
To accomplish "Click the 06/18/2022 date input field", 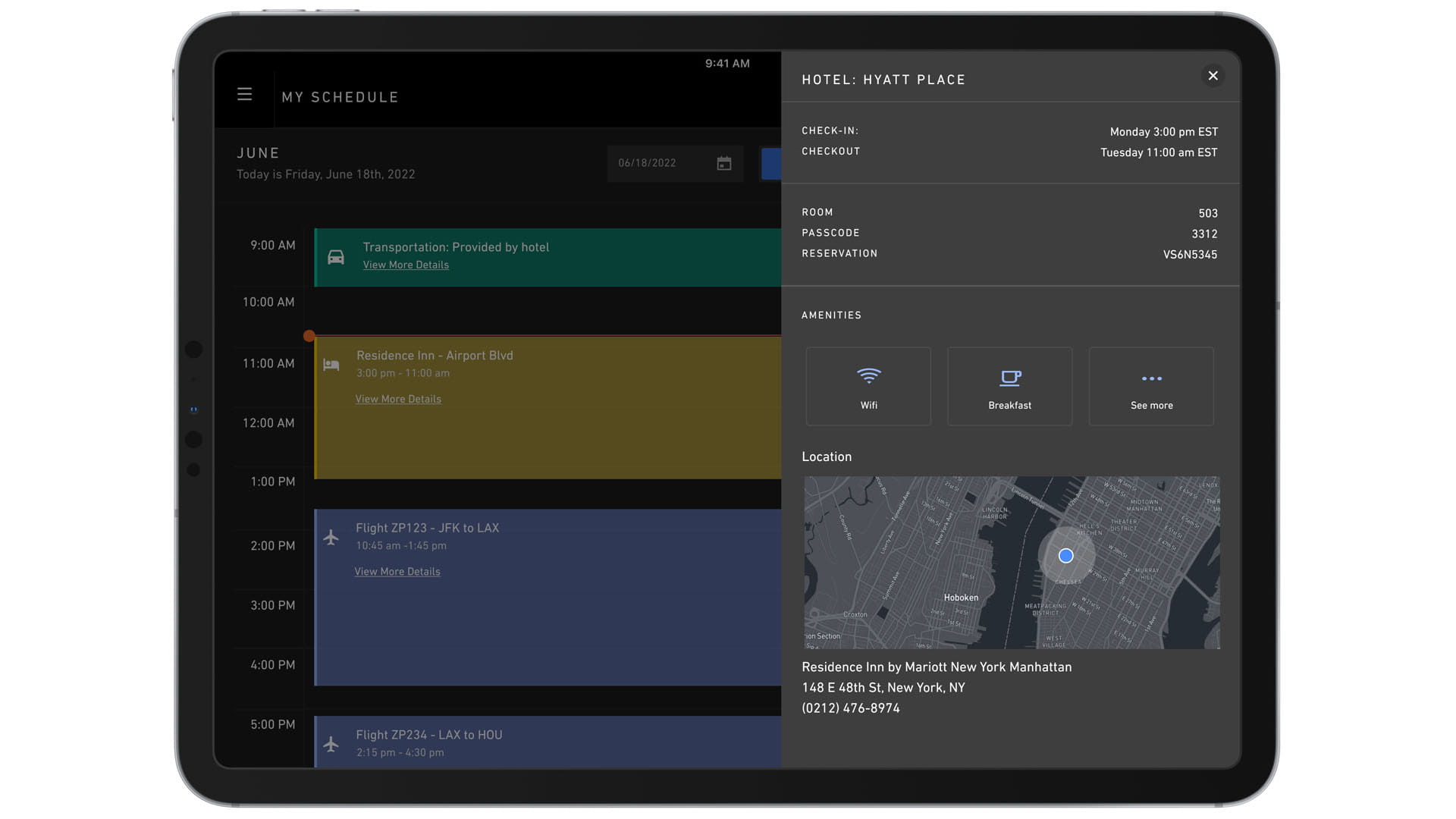I will coord(675,163).
